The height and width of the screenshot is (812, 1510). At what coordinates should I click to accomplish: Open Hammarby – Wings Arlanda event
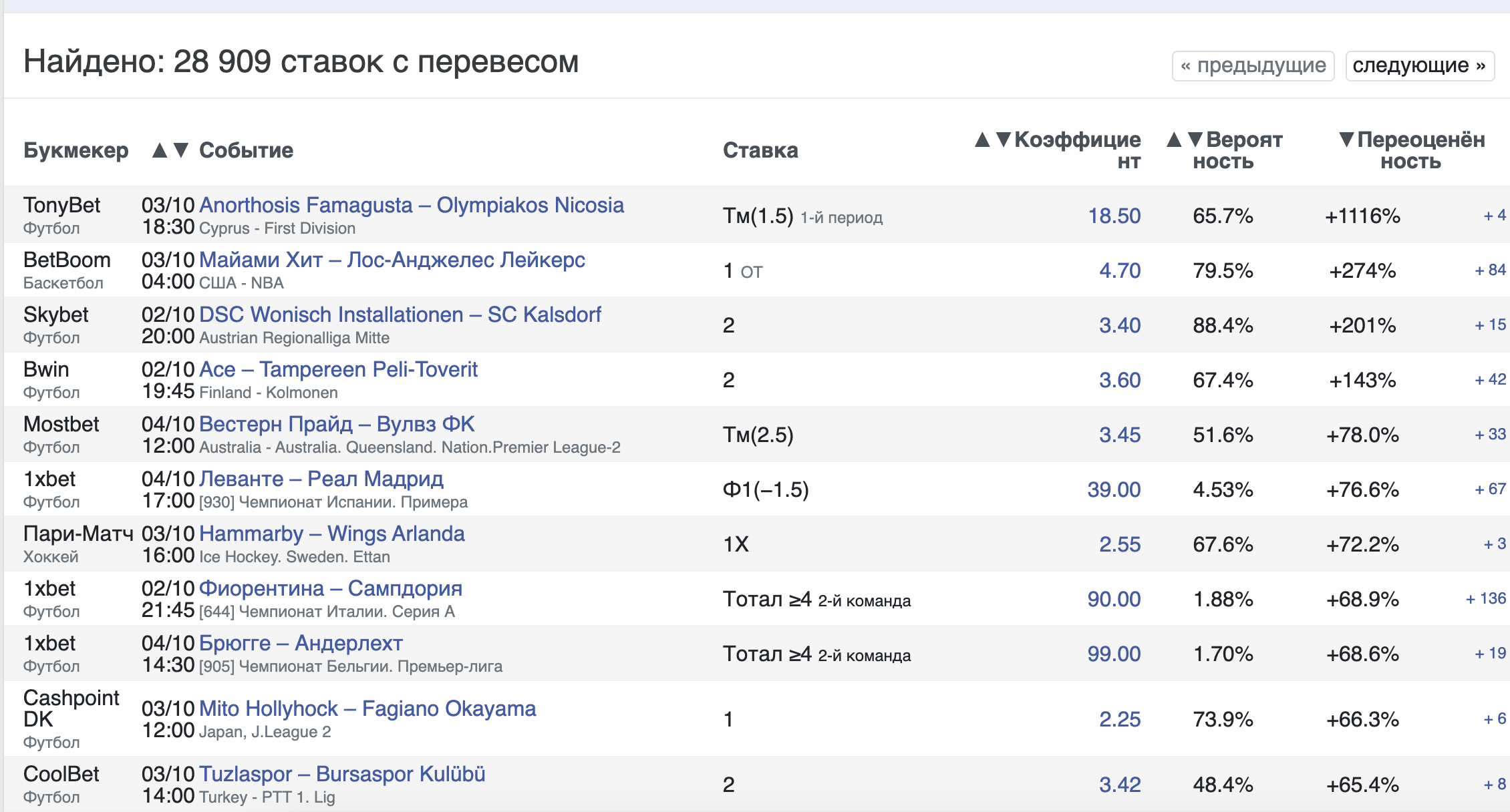pyautogui.click(x=332, y=534)
